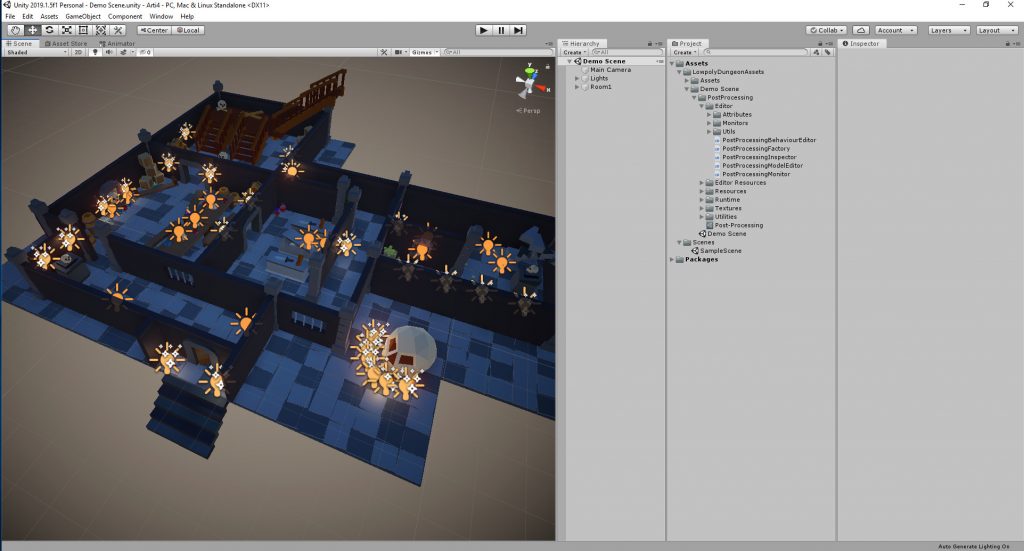Viewport: 1024px width, 551px height.
Task: Select the Textures folder
Action: tap(725, 208)
